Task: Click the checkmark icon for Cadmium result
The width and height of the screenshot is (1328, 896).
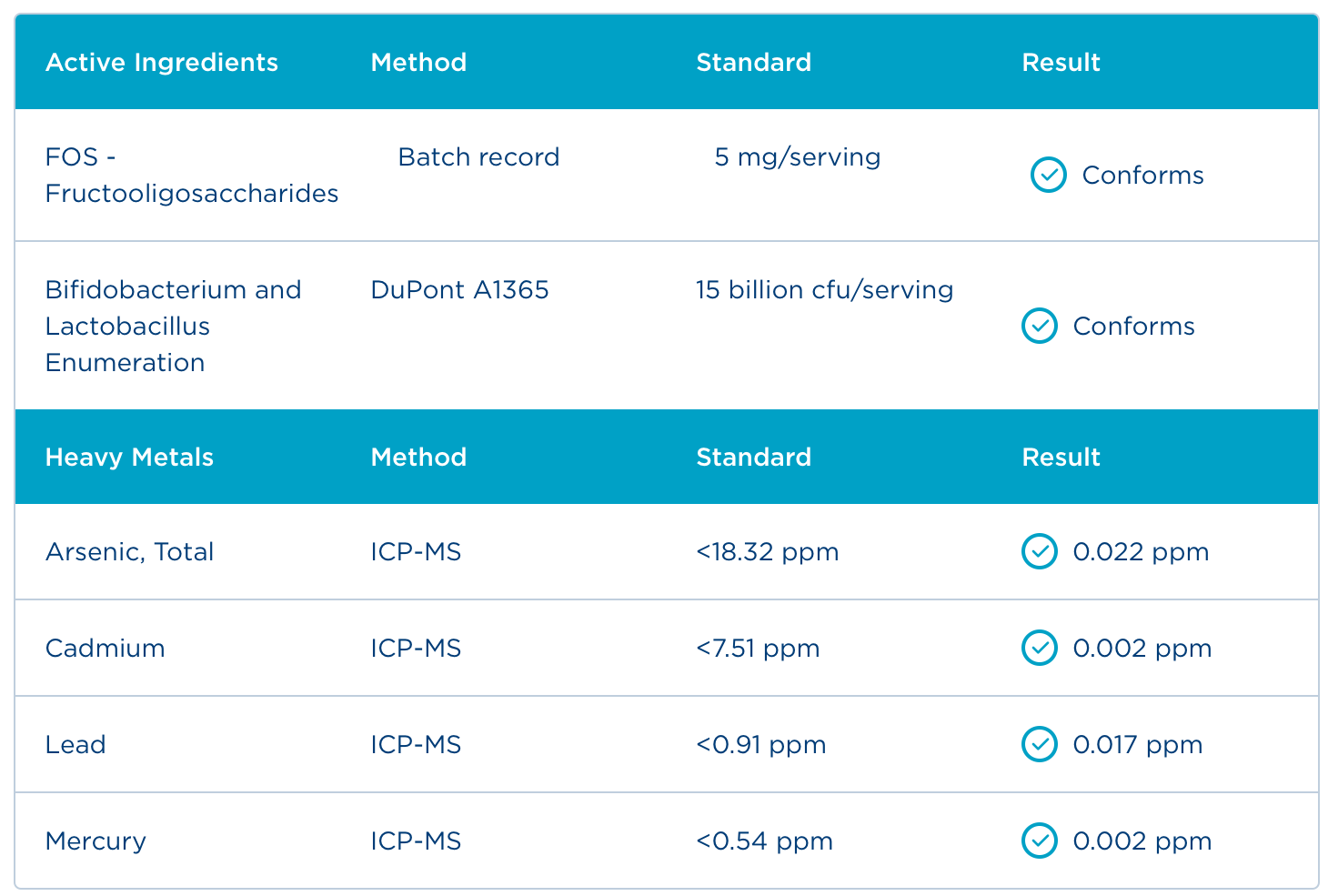Action: [x=1039, y=648]
